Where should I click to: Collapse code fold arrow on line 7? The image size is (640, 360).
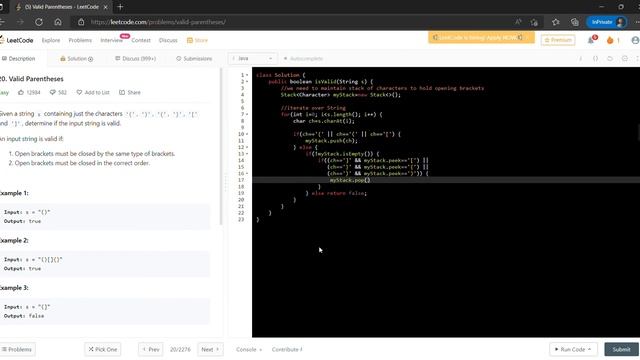[247, 114]
